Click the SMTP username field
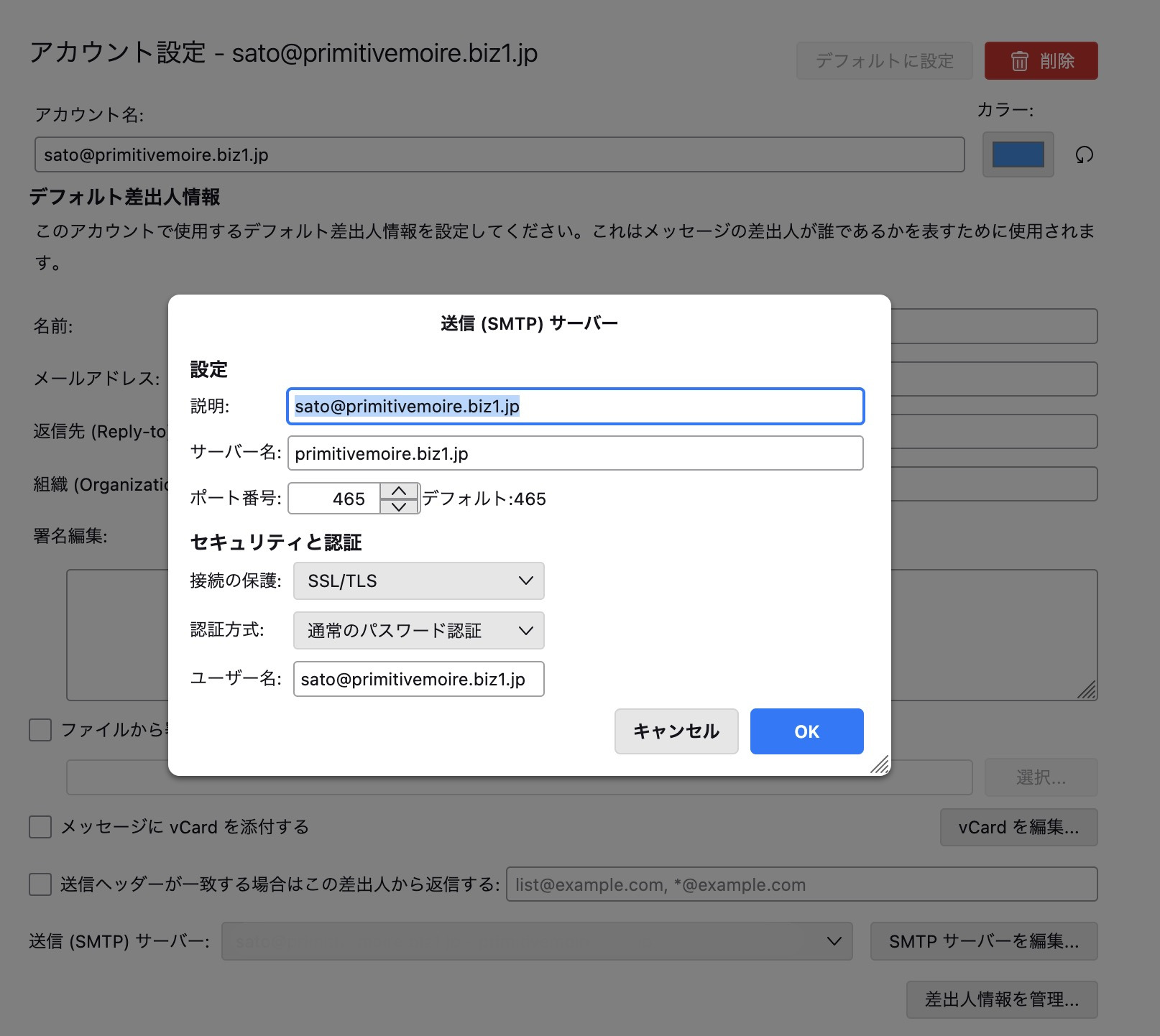The width and height of the screenshot is (1160, 1036). click(418, 680)
